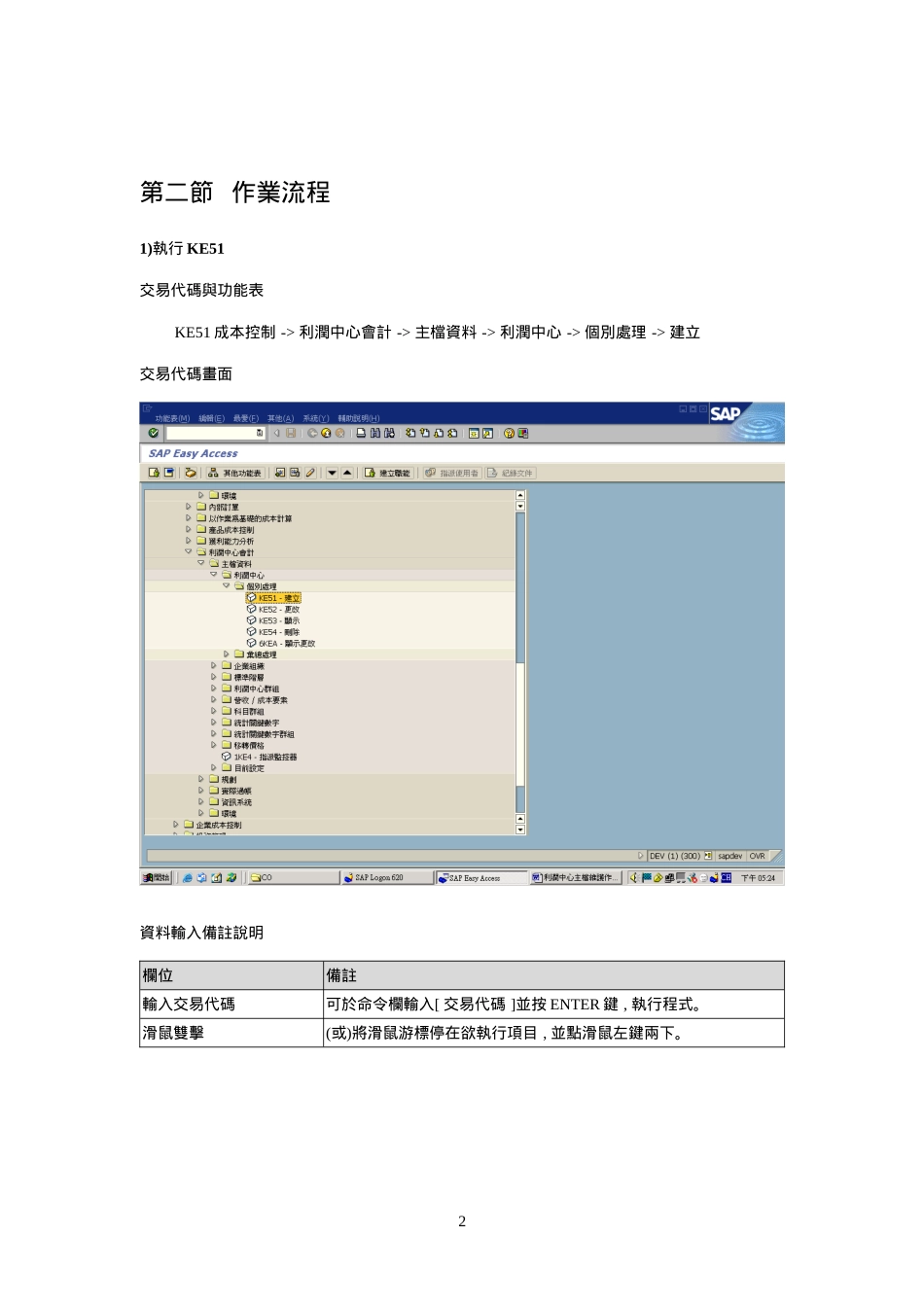The image size is (924, 1307).
Task: Click the Move favorites down arrow
Action: point(332,473)
